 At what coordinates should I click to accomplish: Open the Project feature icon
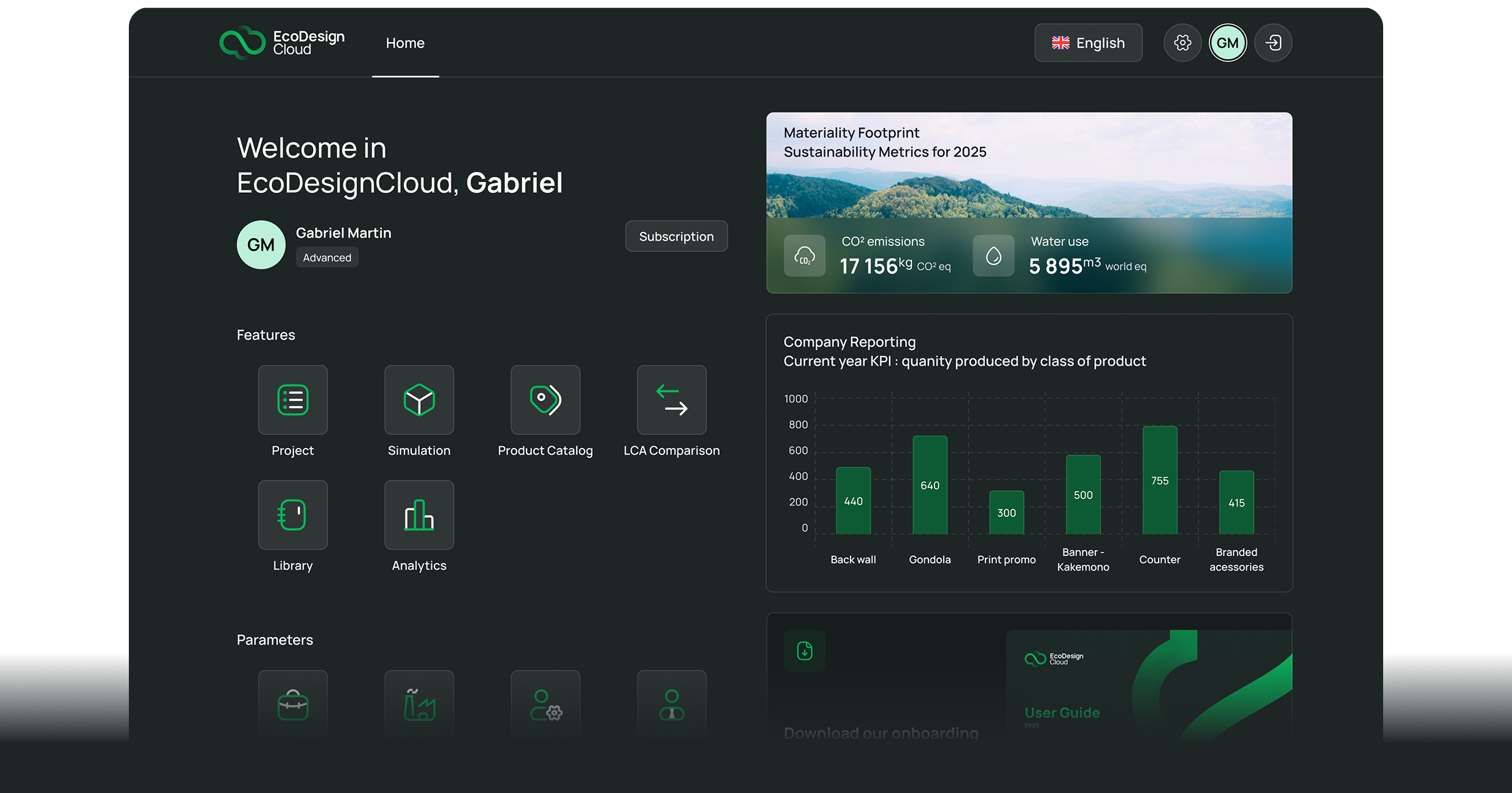(293, 400)
